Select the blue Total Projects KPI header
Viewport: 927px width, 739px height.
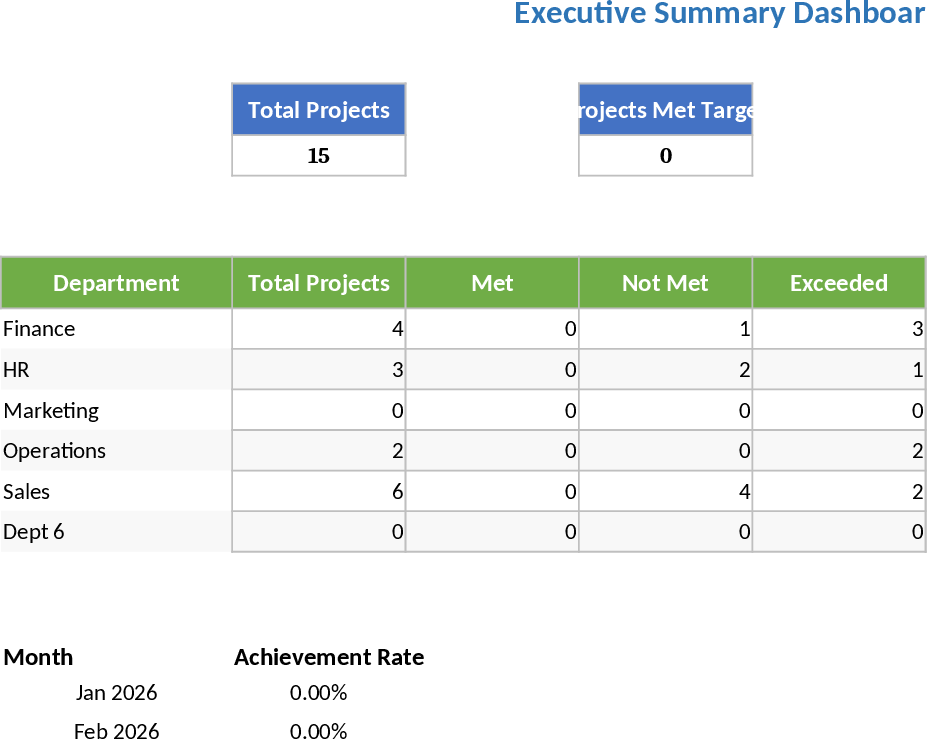(x=318, y=110)
